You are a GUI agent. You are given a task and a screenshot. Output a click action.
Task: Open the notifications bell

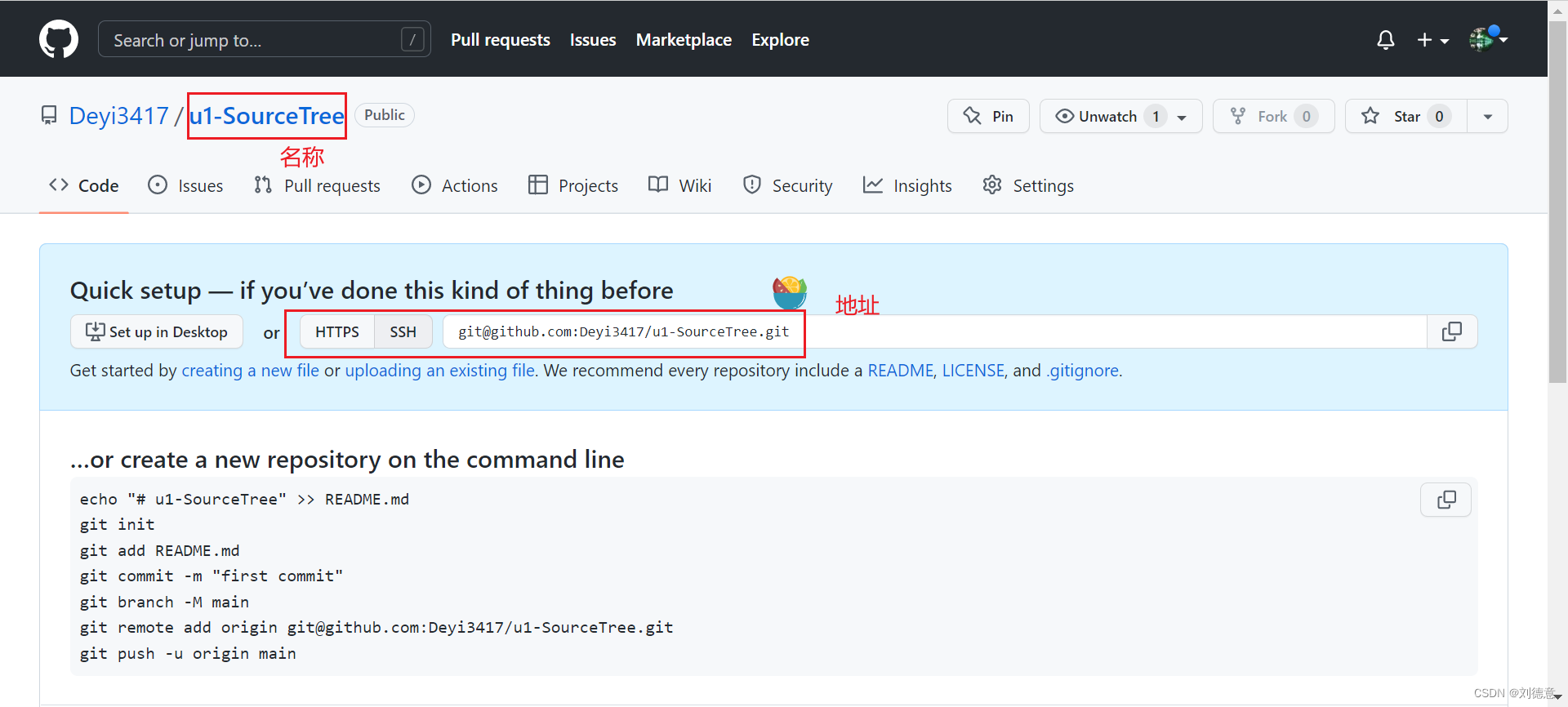tap(1385, 40)
